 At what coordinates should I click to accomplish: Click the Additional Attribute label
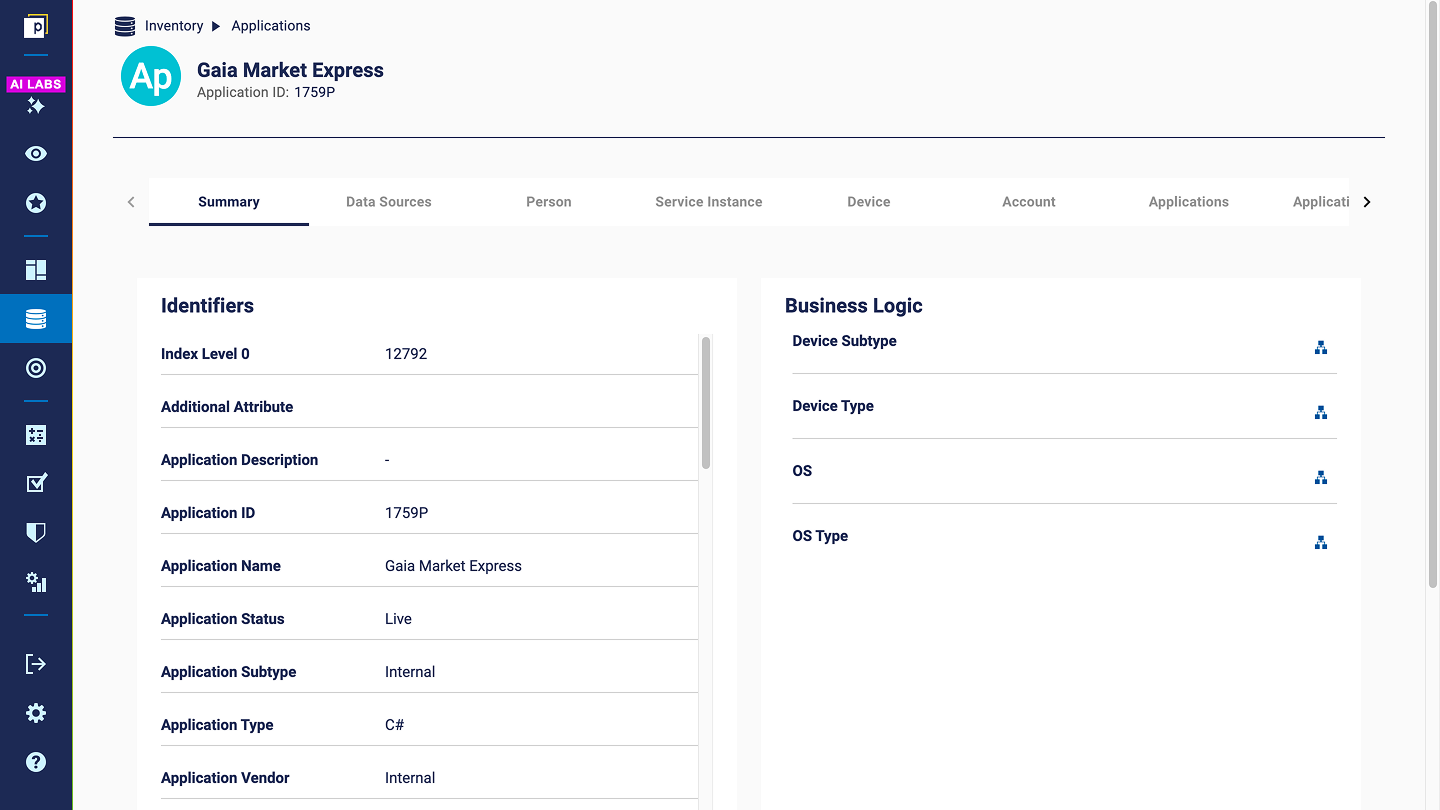227,407
